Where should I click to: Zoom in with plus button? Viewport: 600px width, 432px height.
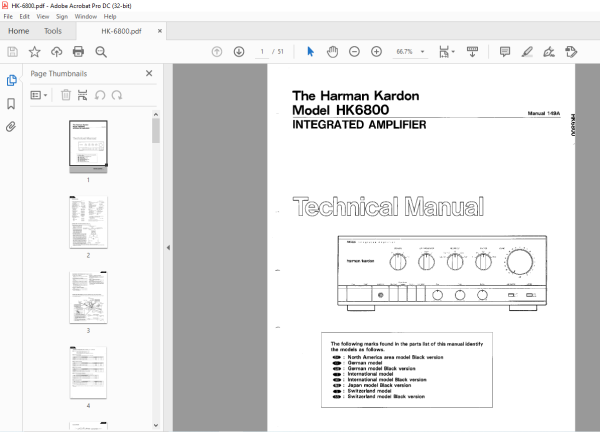click(x=377, y=52)
